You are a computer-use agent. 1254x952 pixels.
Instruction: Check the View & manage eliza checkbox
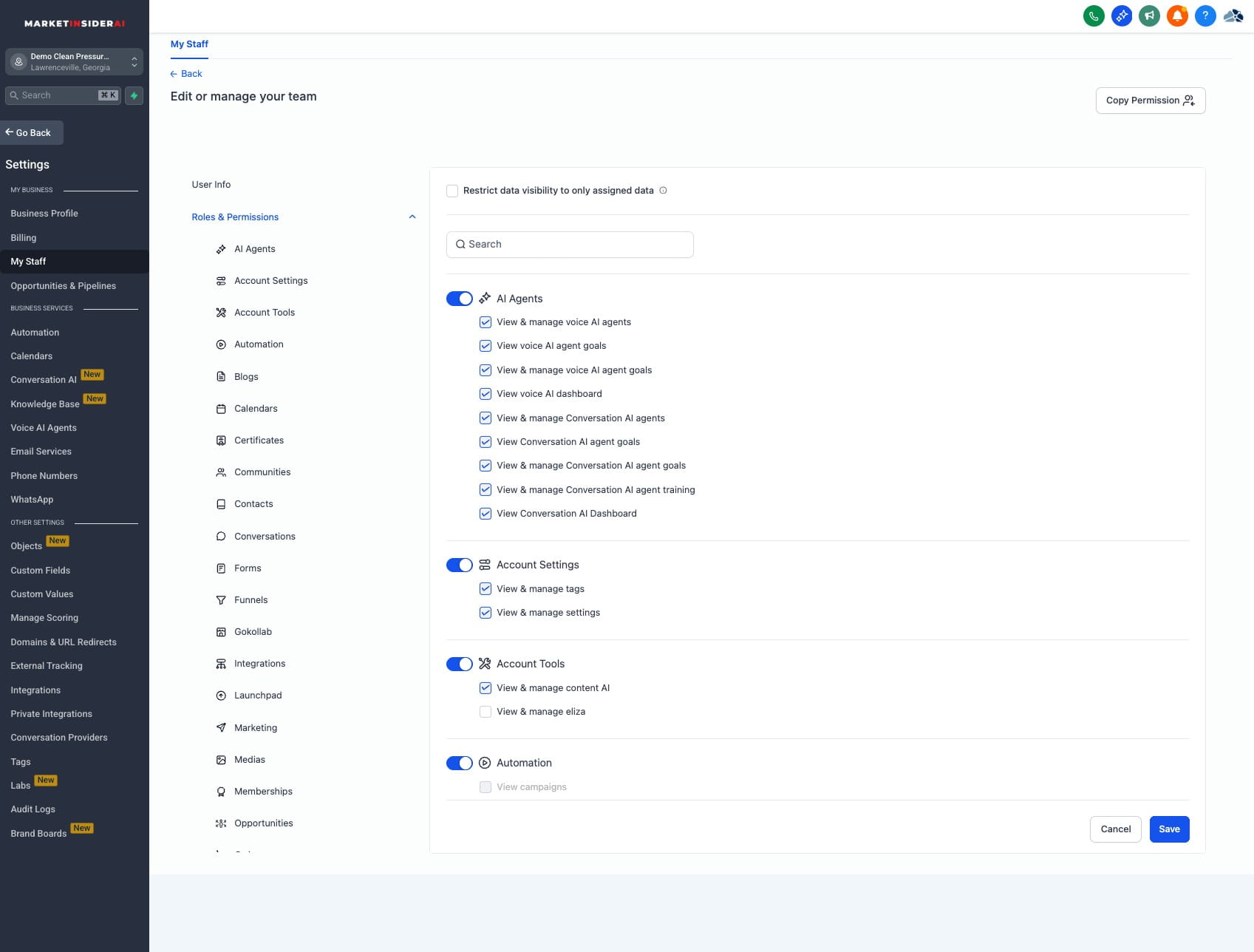tap(485, 712)
